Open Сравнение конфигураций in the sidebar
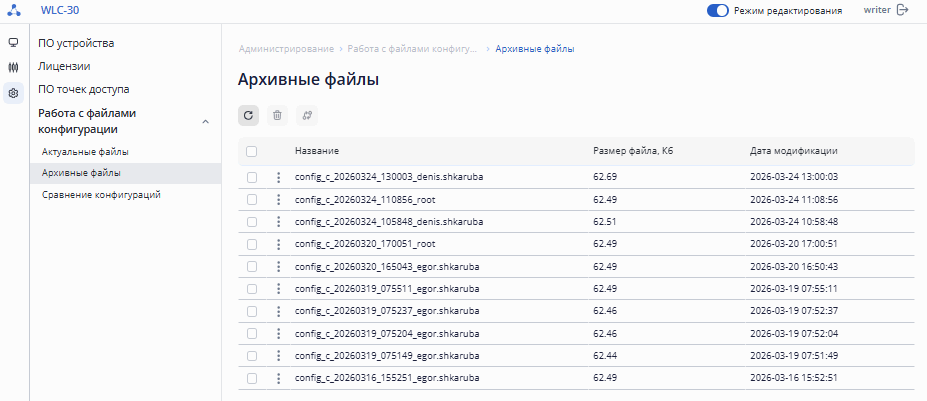Screen dimensions: 927x401 (x=101, y=195)
